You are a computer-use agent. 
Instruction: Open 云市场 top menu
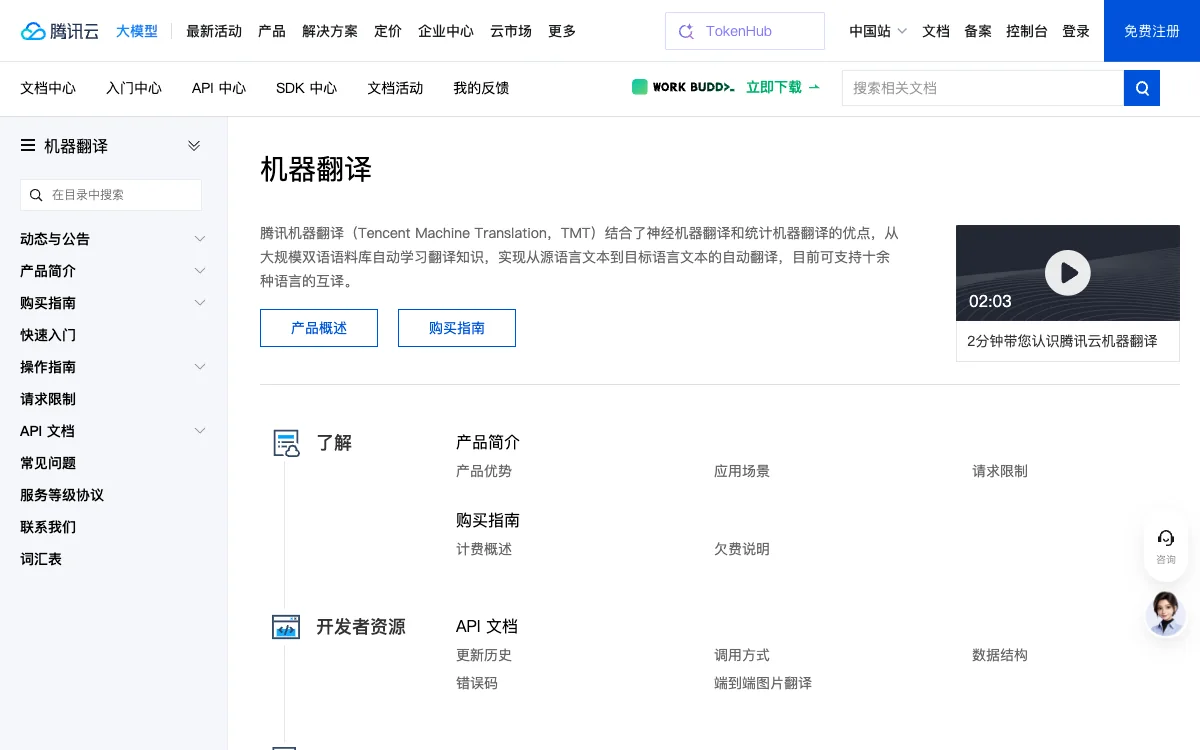coord(511,31)
